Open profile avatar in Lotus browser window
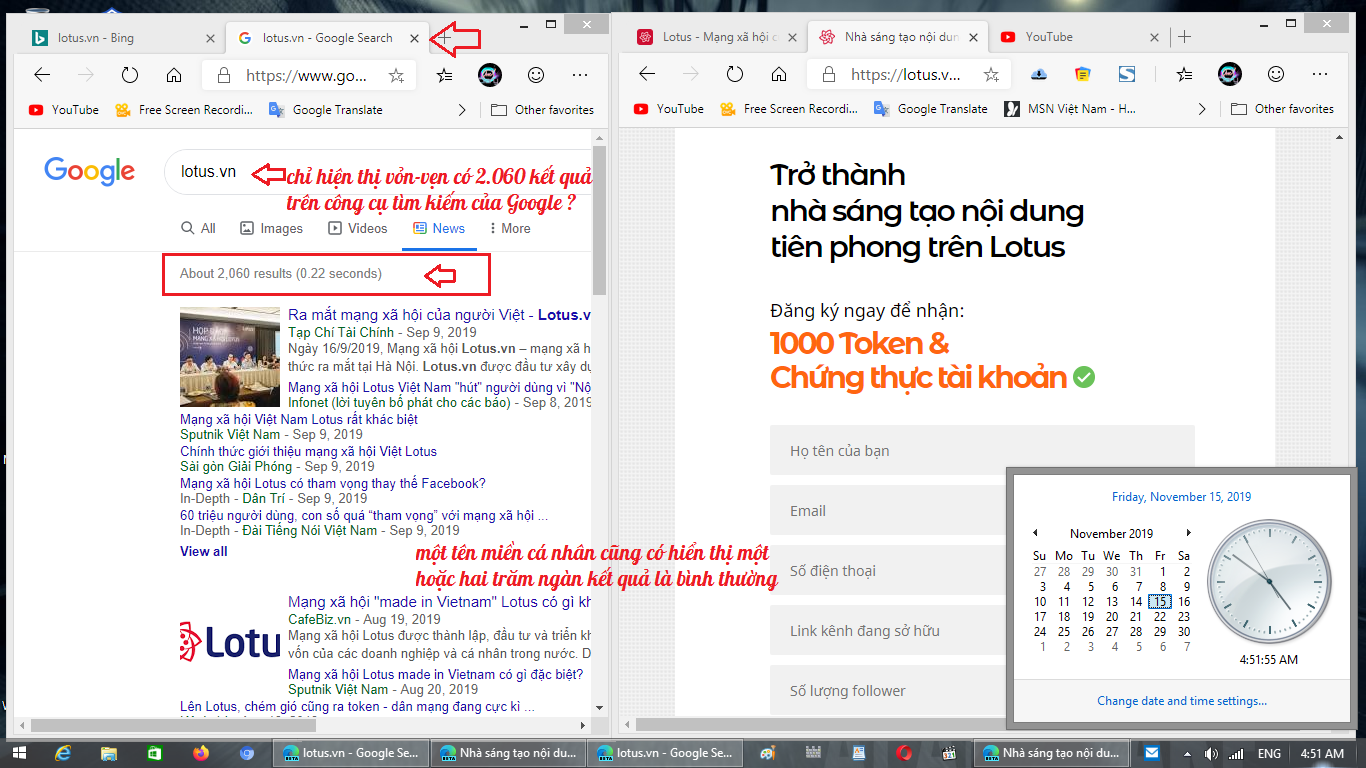This screenshot has width=1366, height=768. (1229, 73)
